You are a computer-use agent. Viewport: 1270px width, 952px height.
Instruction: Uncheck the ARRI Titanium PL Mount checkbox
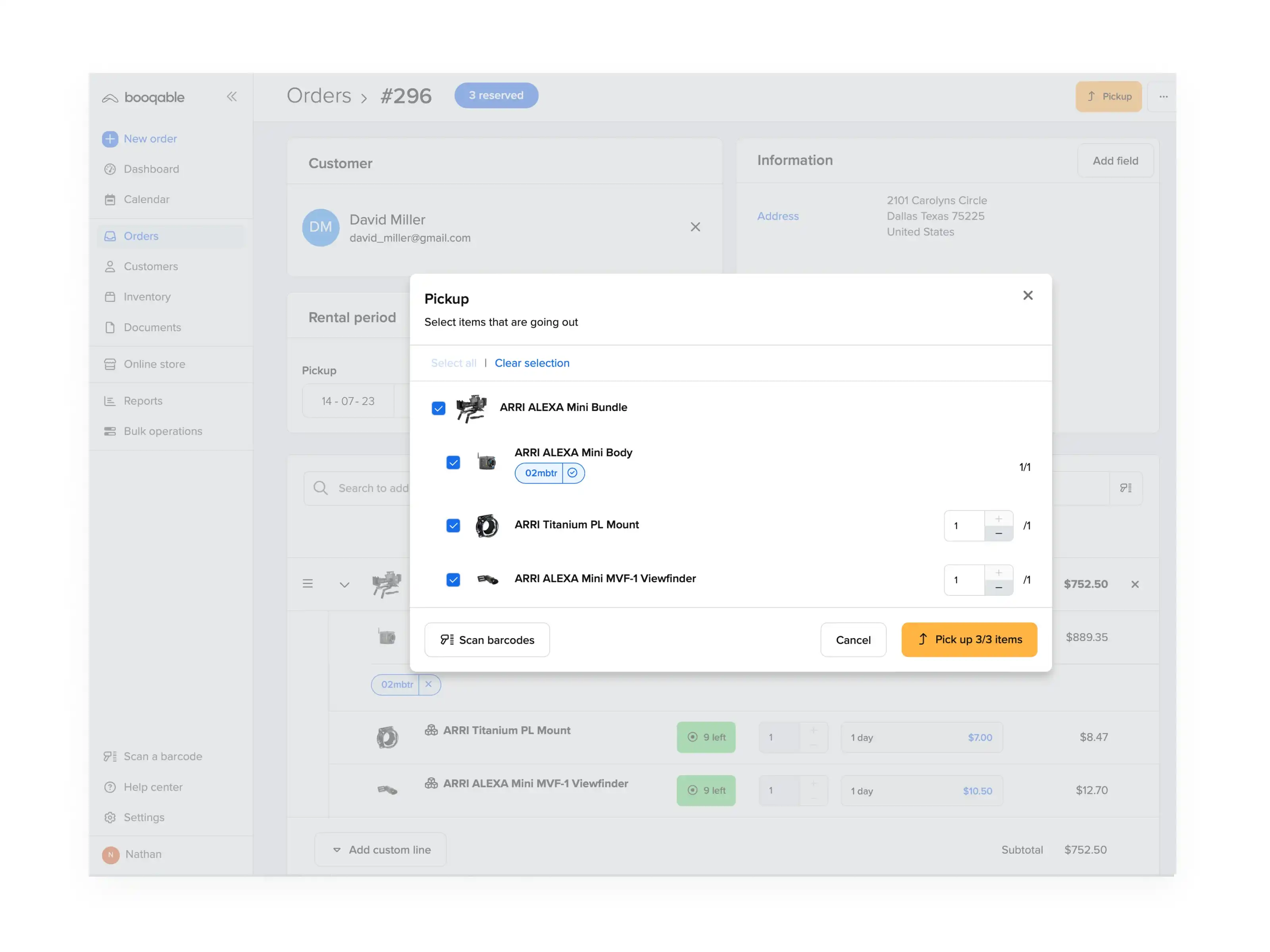[453, 526]
